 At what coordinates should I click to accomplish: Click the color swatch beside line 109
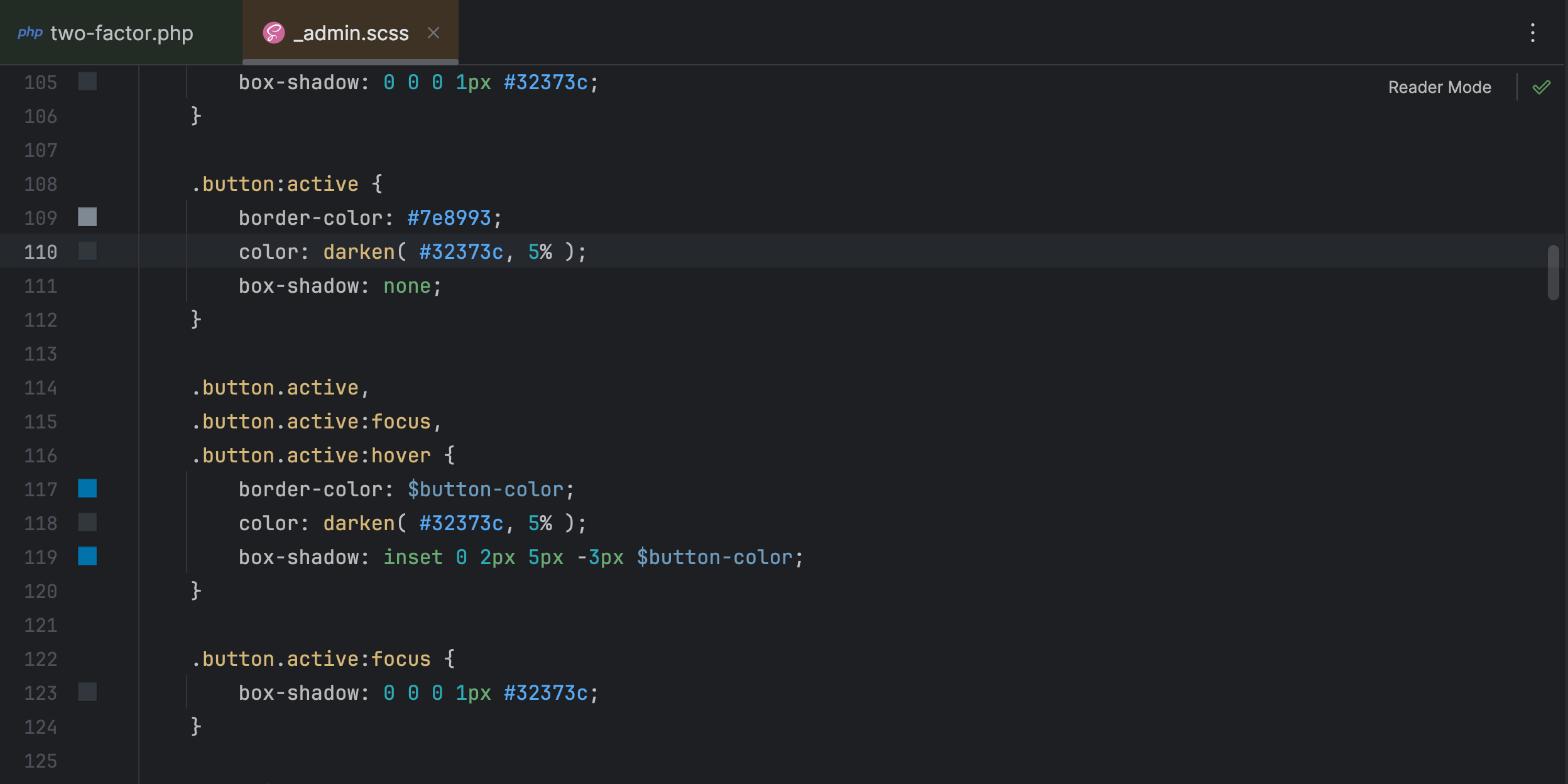point(87,217)
